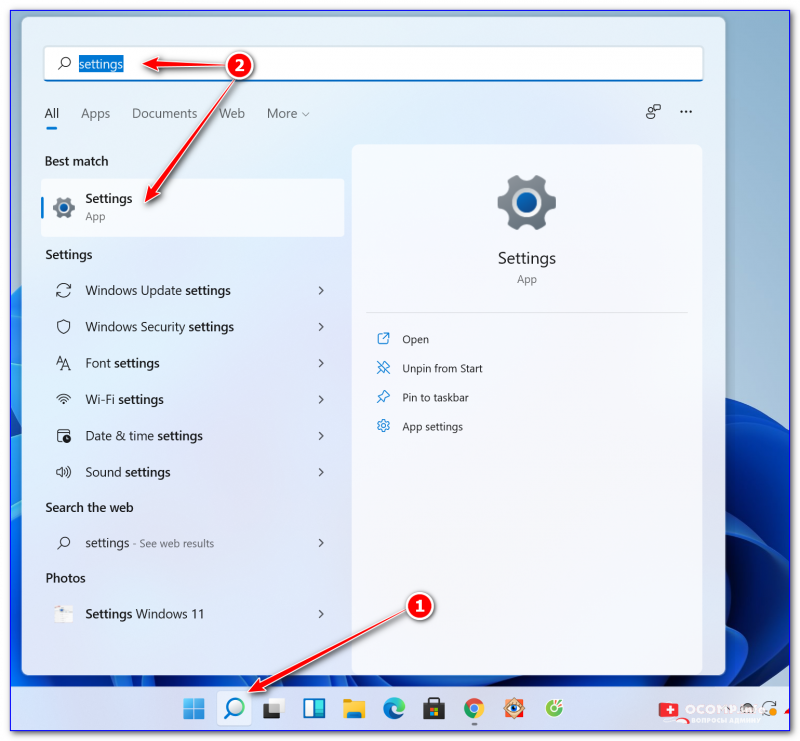Click the gear icon beside Settings best match
This screenshot has width=800, height=741.
64,208
